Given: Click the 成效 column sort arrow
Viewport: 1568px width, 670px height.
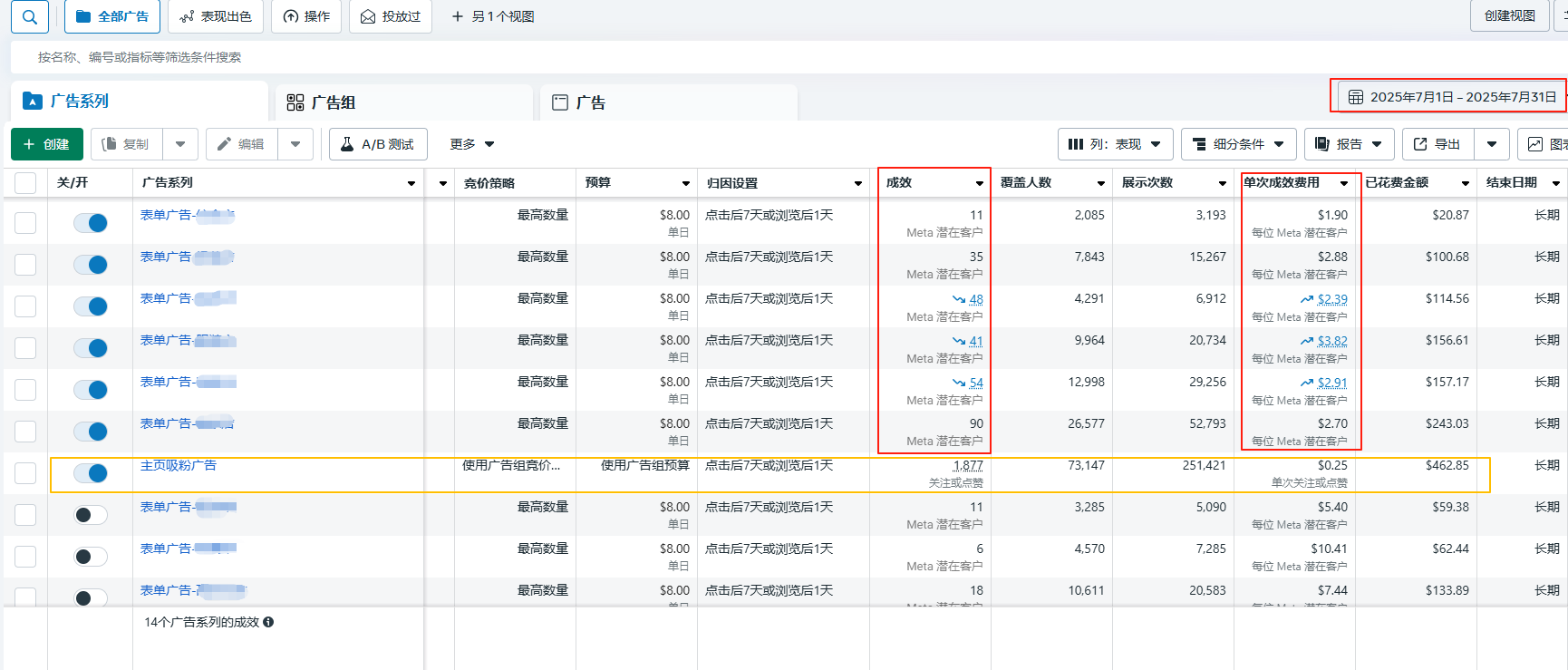Looking at the screenshot, I should click(x=980, y=183).
